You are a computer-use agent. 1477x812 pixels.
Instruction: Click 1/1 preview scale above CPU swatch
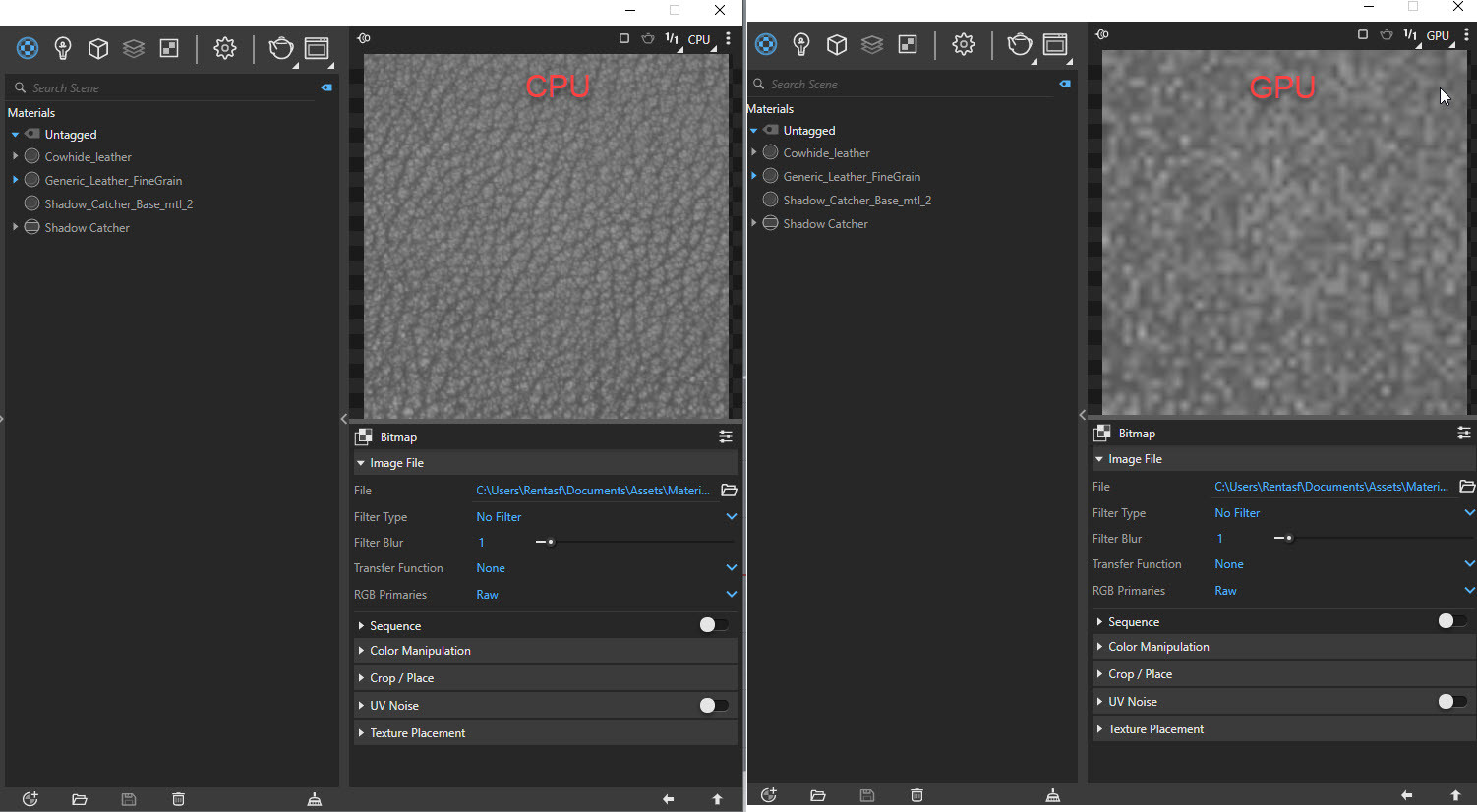coord(672,39)
